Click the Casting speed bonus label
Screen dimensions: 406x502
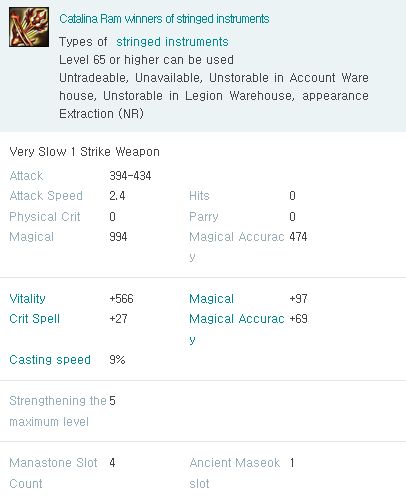50,360
